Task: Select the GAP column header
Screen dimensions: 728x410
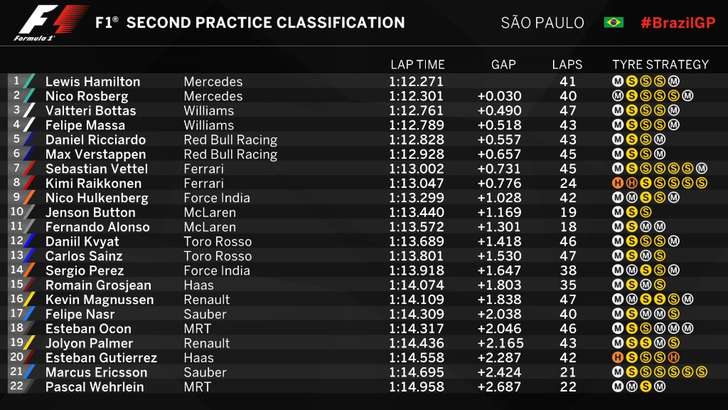Action: tap(503, 64)
